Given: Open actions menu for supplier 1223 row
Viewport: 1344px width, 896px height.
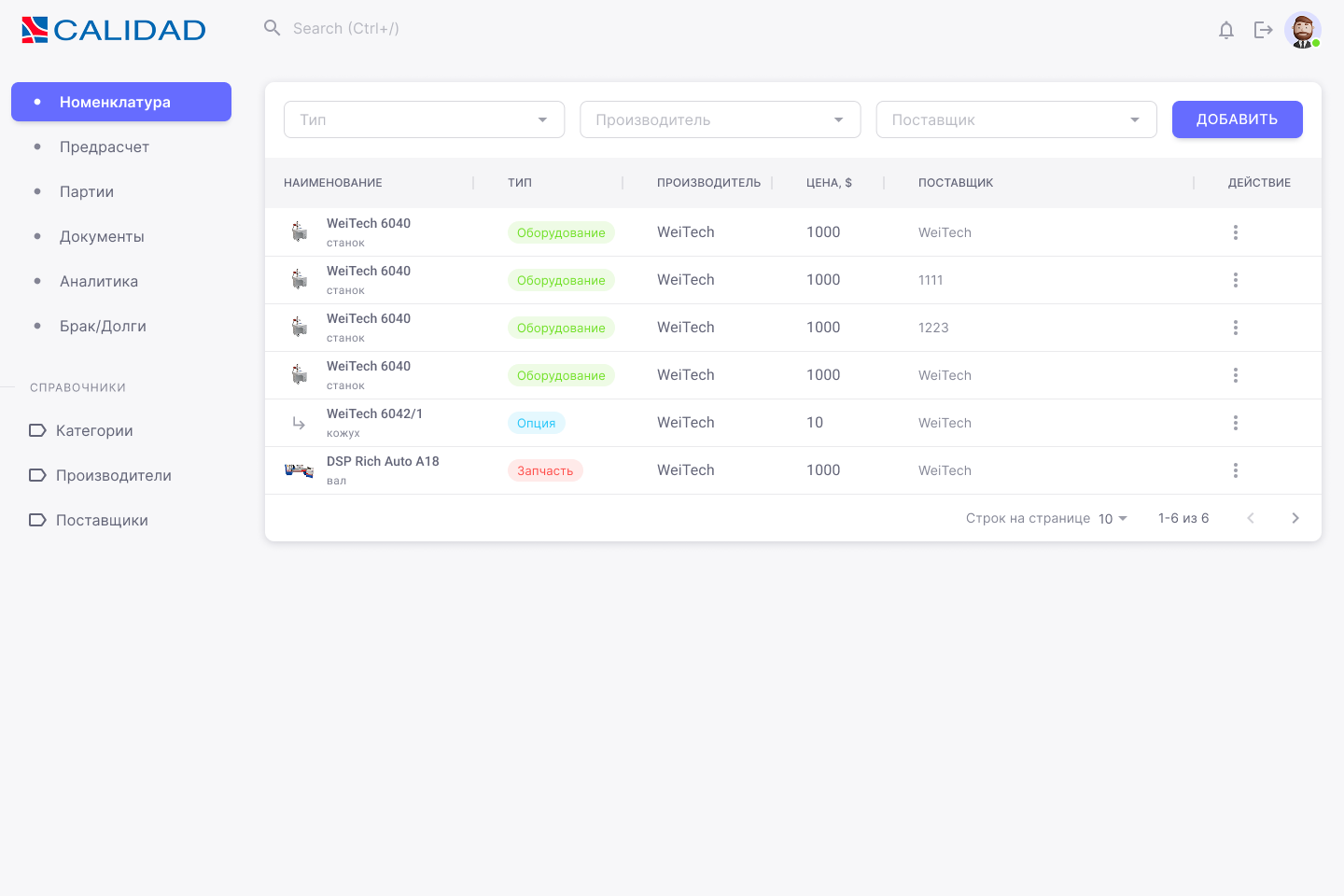Looking at the screenshot, I should coord(1236,328).
